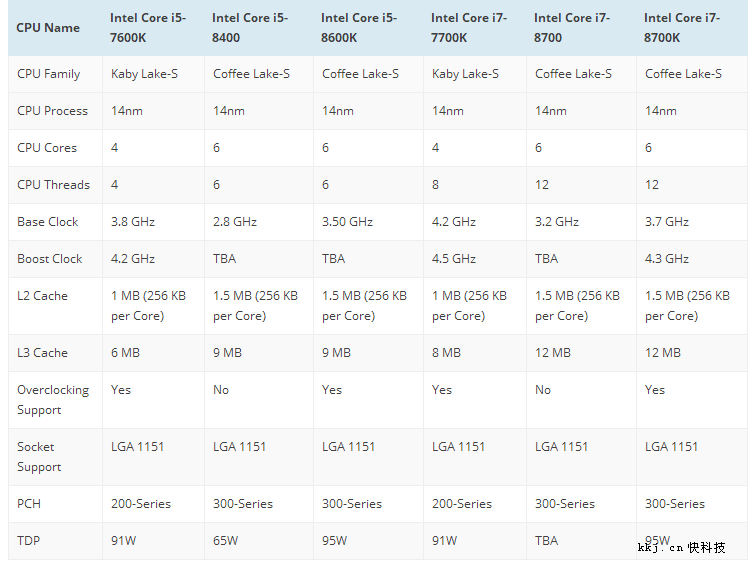Click the Intel Core i5-8400 column header
The width and height of the screenshot is (754, 564).
pos(250,28)
